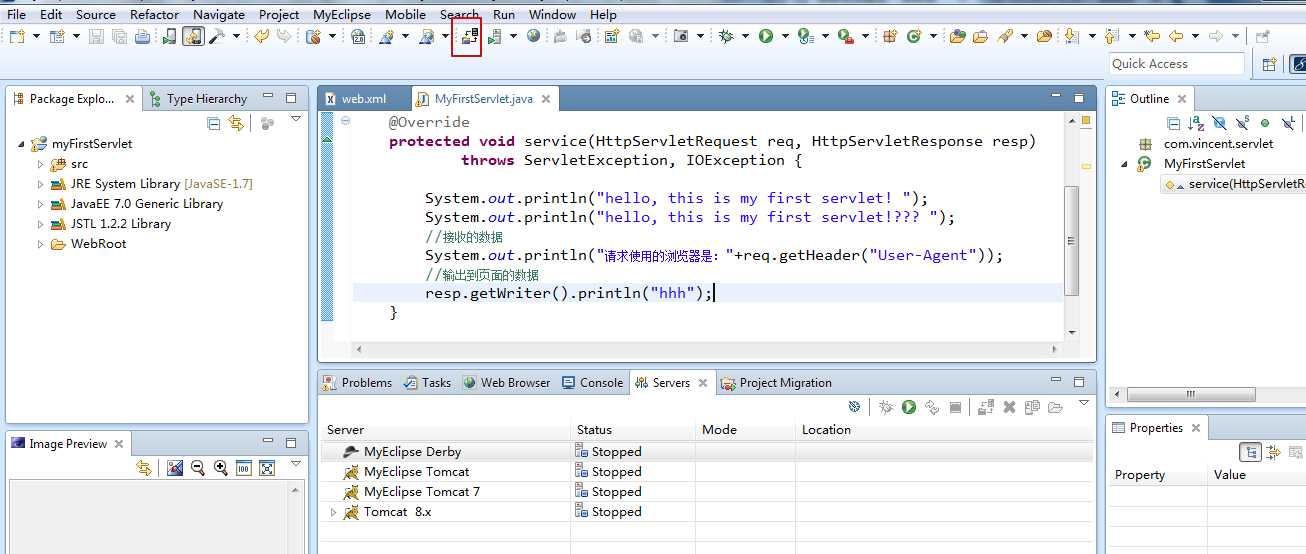This screenshot has height=554, width=1306.
Task: Click the Previous Annotation up-arrow icon
Action: 1111,36
